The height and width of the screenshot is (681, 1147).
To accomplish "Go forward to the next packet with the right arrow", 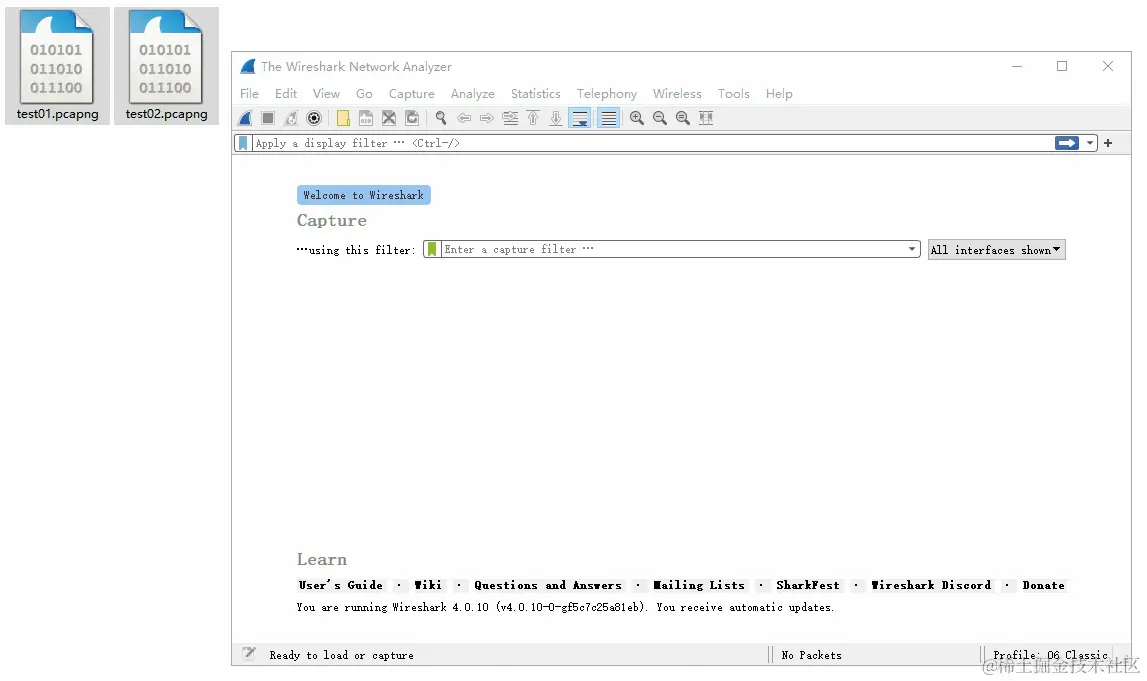I will (486, 118).
